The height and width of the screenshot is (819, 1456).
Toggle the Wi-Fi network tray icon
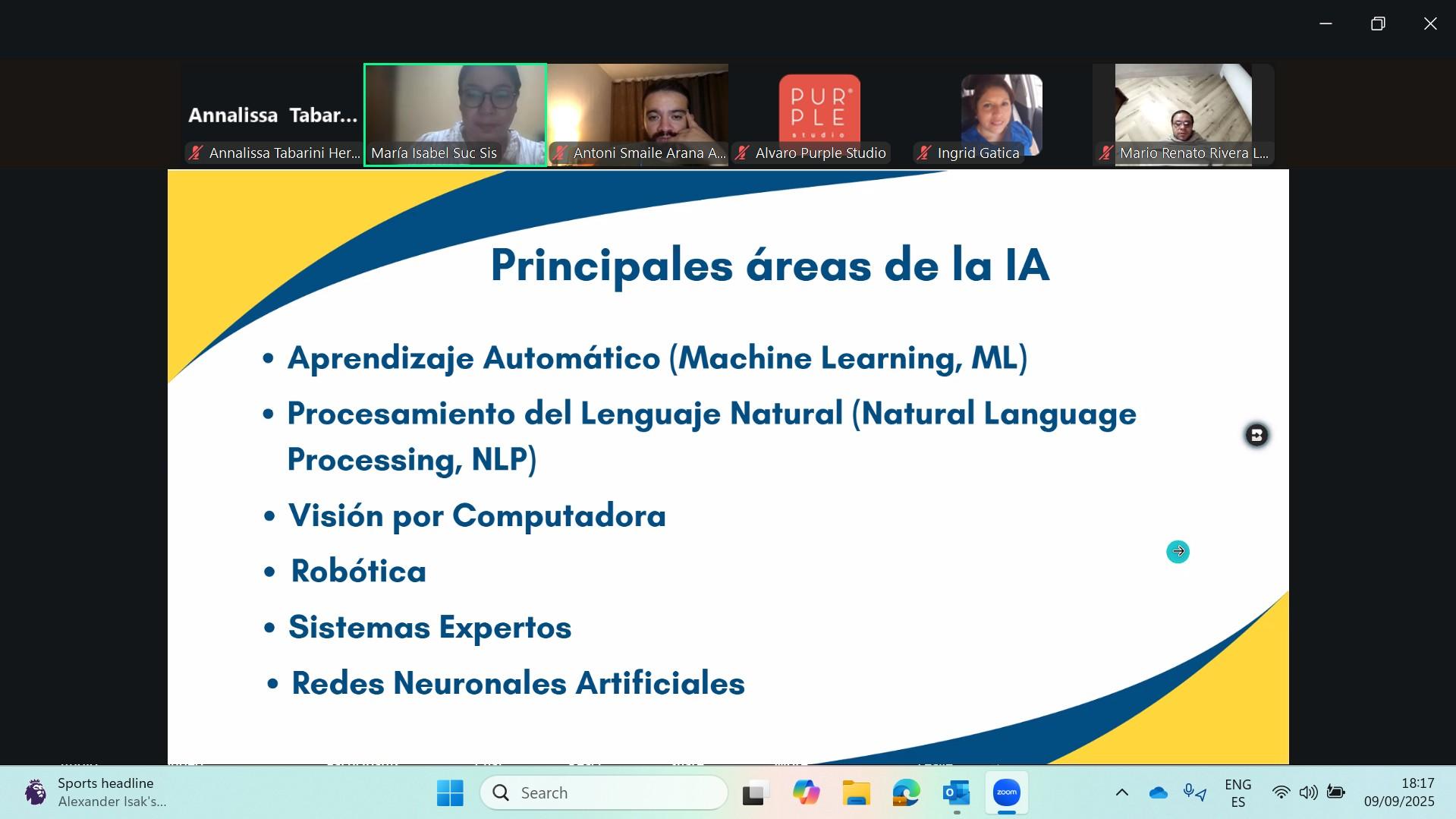click(x=1281, y=793)
